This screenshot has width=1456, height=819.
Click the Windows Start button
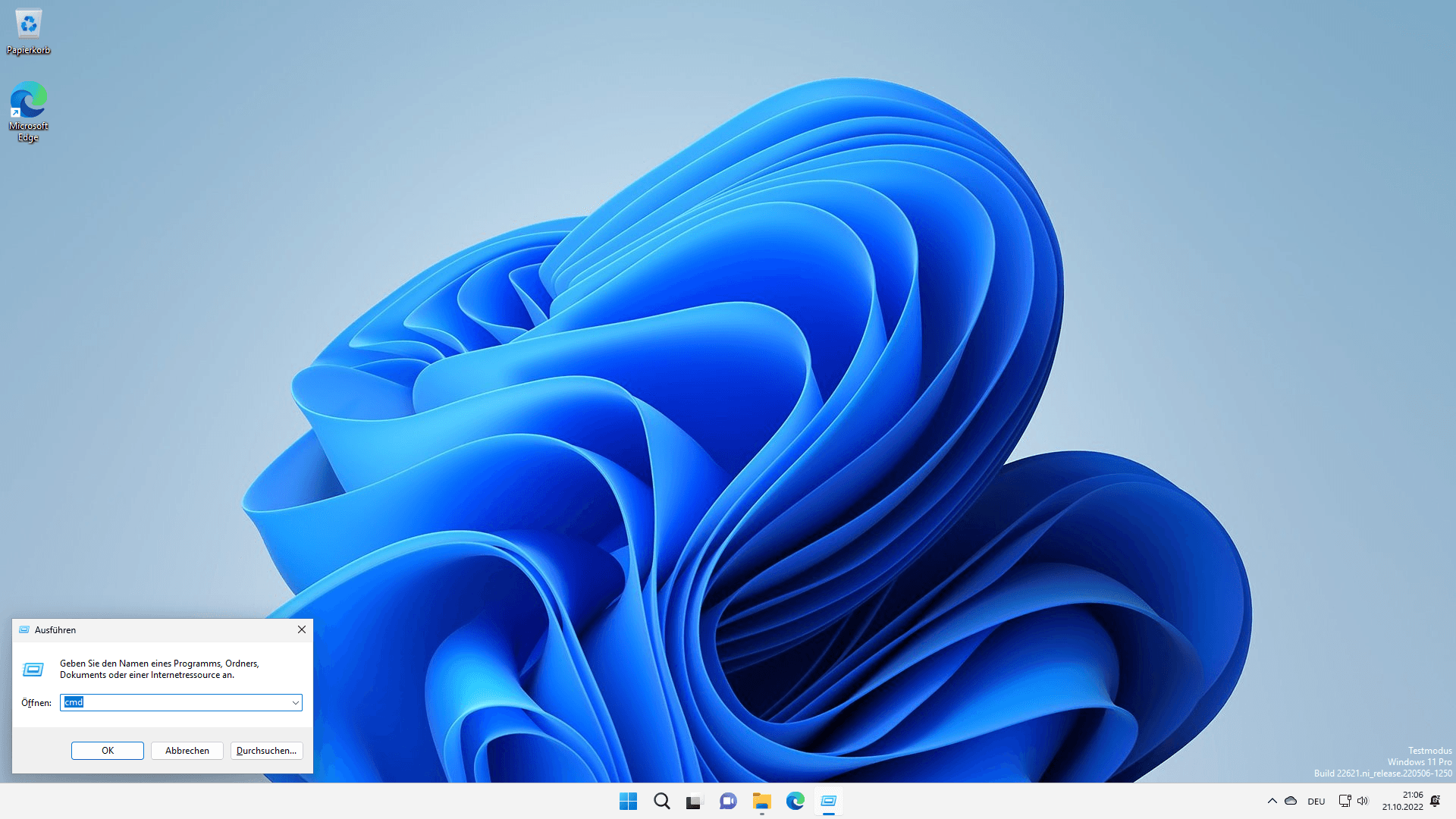(x=626, y=800)
